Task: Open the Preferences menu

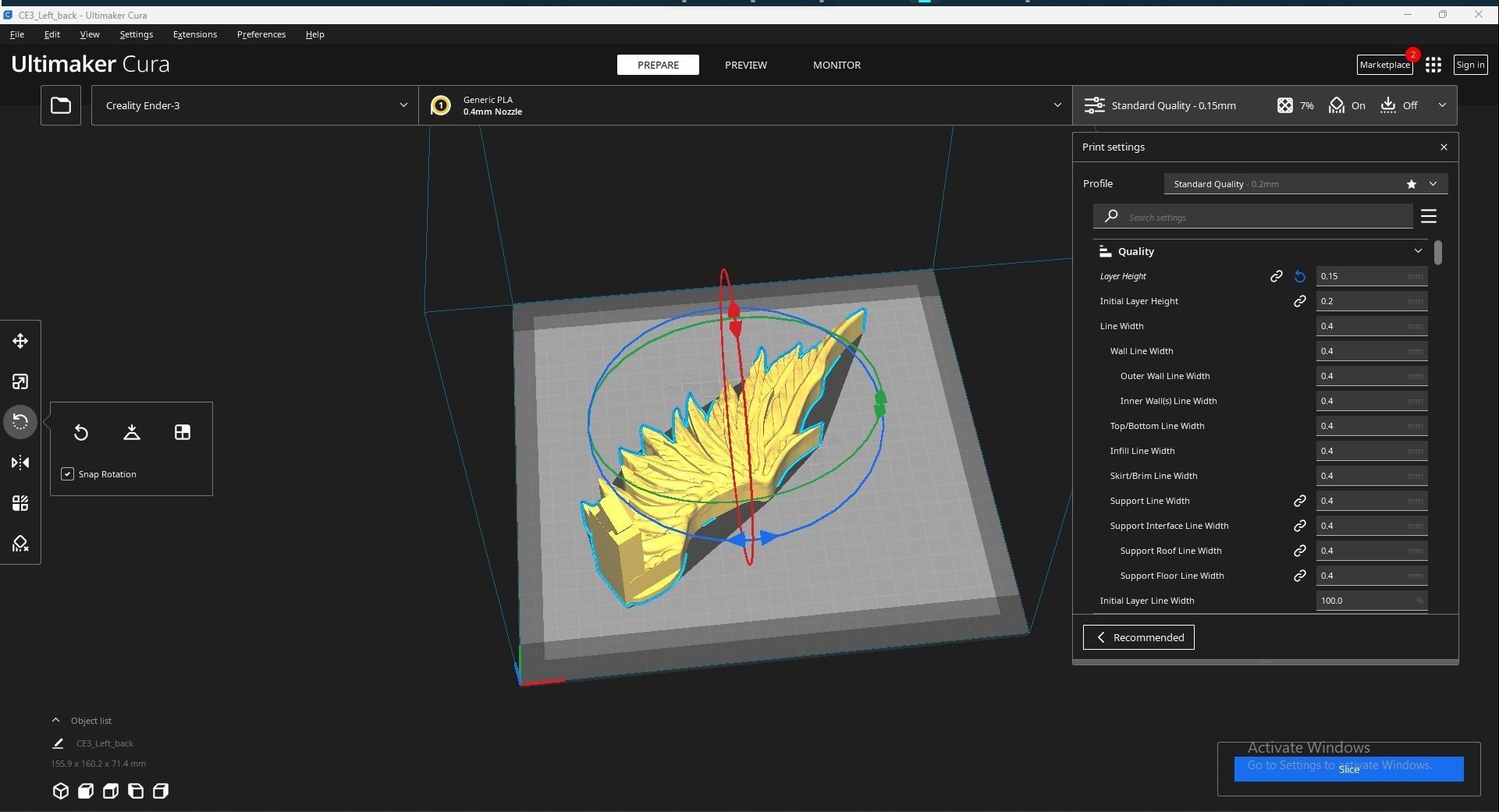Action: click(261, 34)
